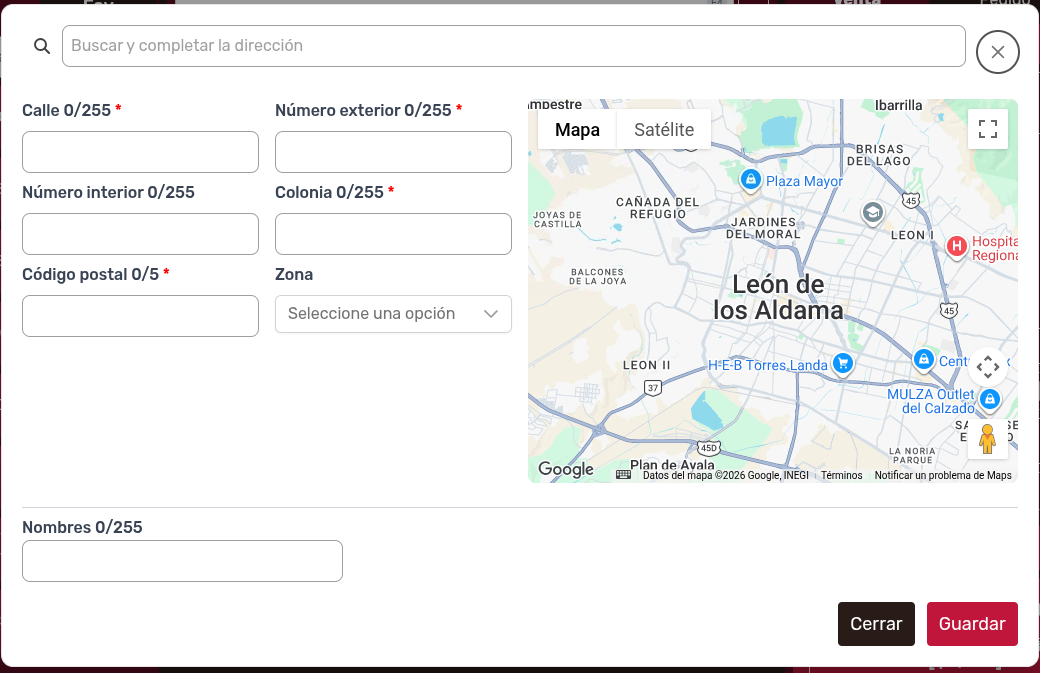1040x673 pixels.
Task: Open keyboard shortcuts icon on map
Action: [x=623, y=475]
